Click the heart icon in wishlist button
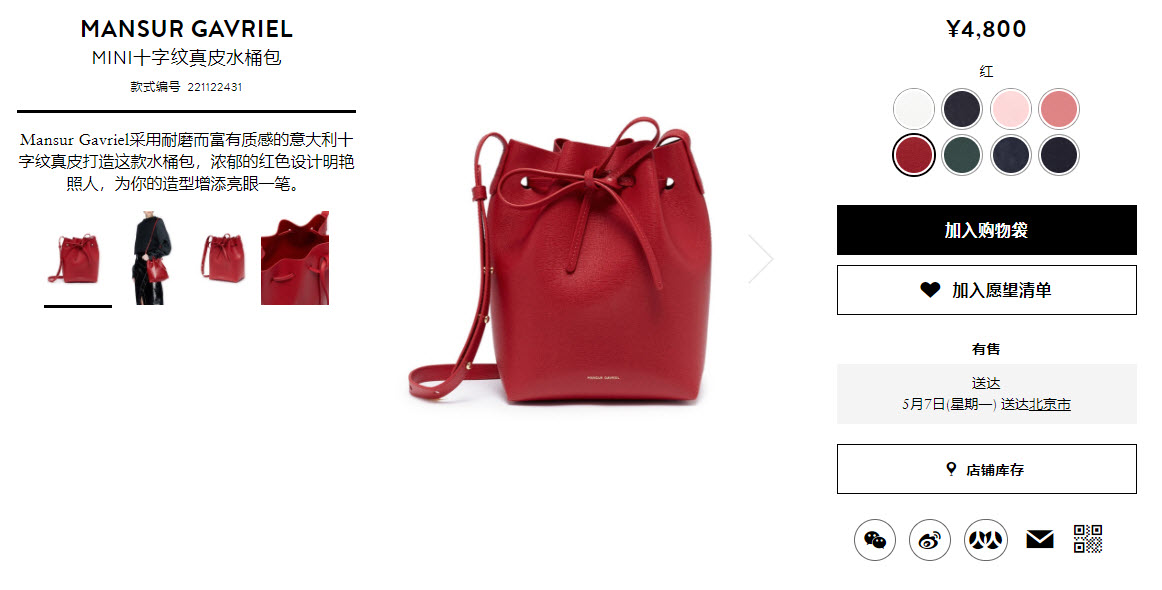This screenshot has width=1162, height=590. (930, 290)
